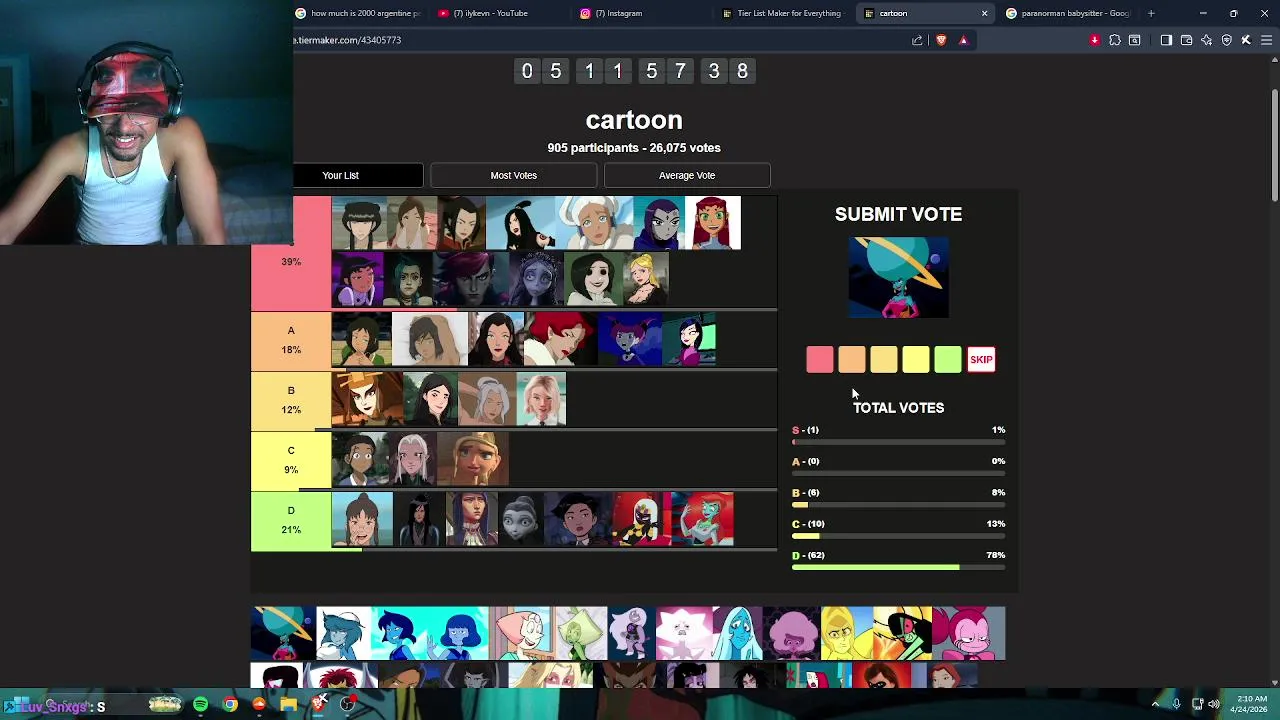Click the Brave browser taskbar icon
1280x720 pixels.
pyautogui.click(x=318, y=705)
